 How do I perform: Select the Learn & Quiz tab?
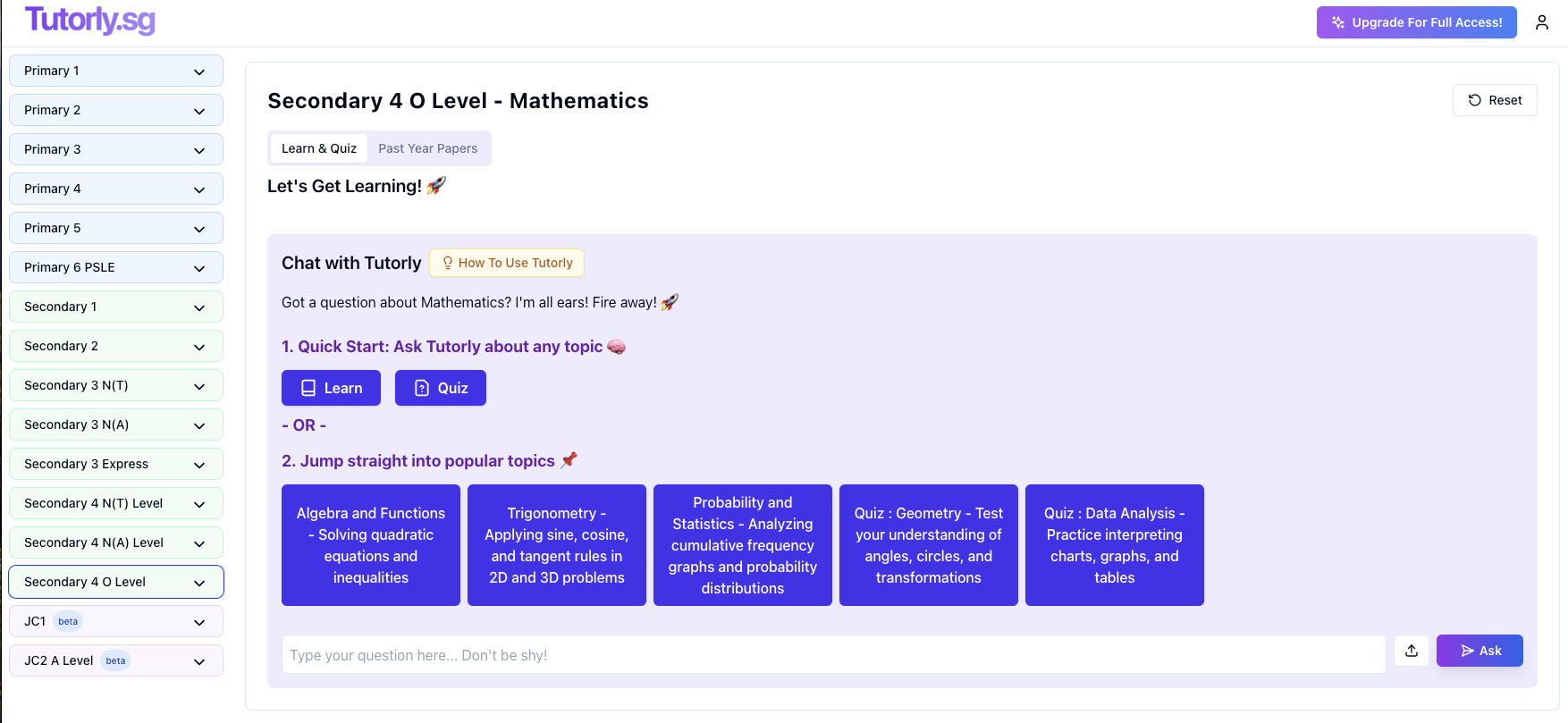coord(319,148)
